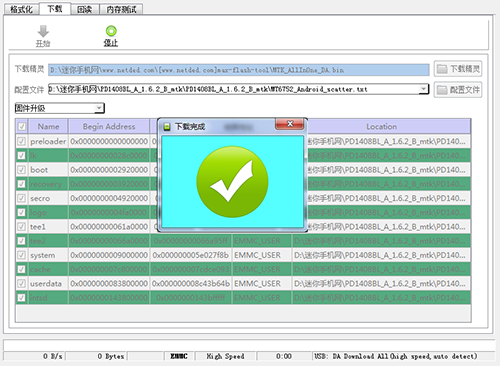
Task: Click the 下载完成 dialog title icon
Action: point(167,127)
